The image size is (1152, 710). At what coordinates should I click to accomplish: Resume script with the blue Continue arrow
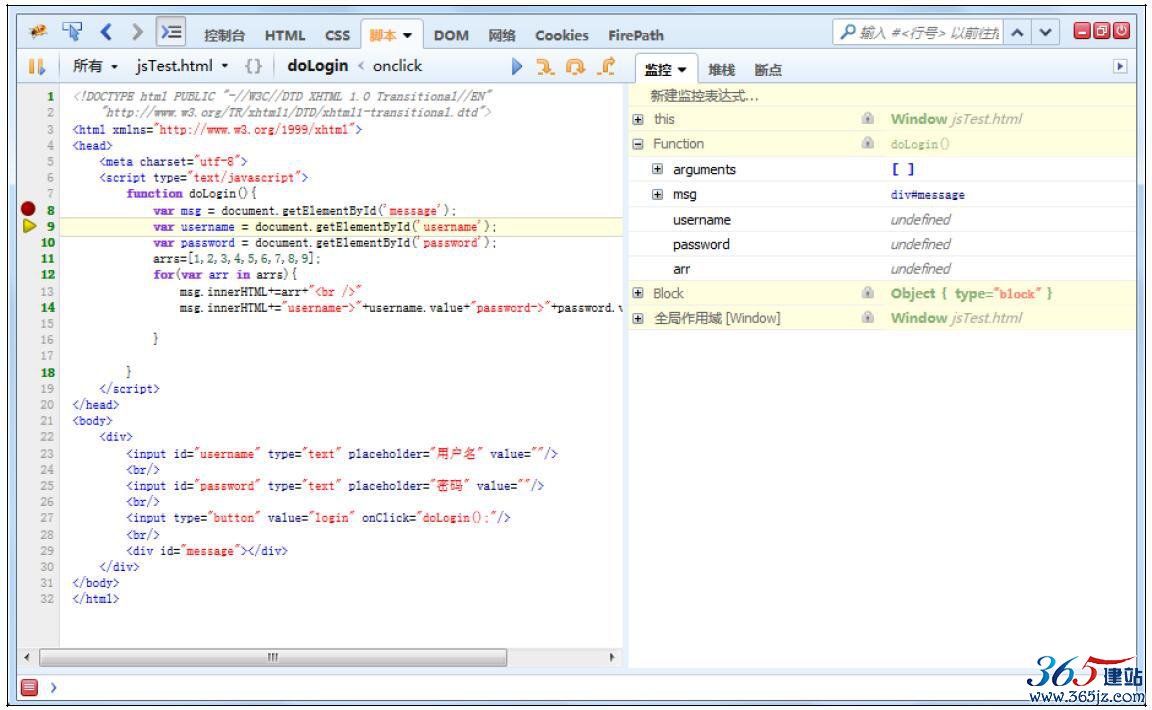pos(516,67)
